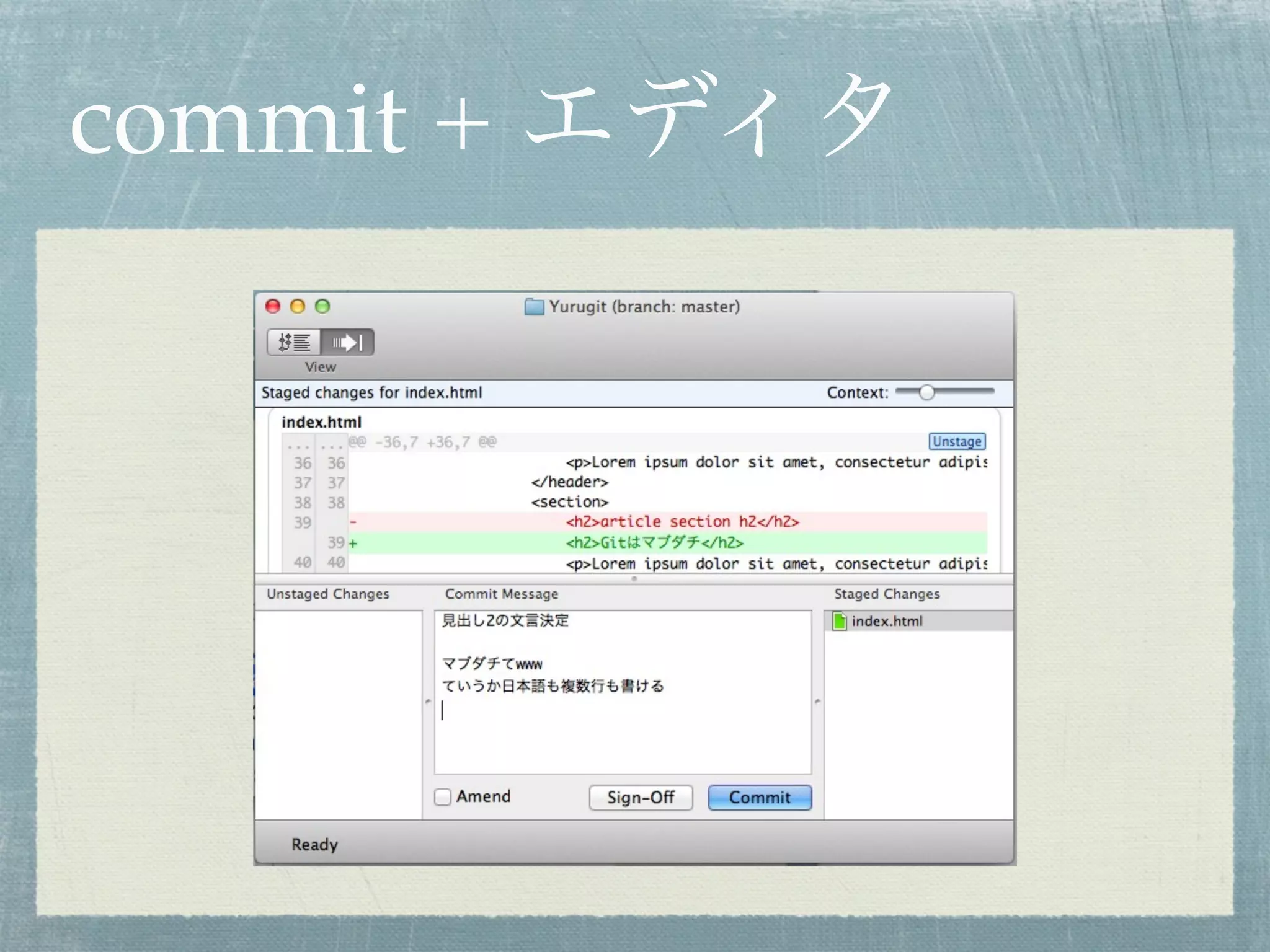1270x952 pixels.
Task: Click the splitter handle right of Commit Message
Action: tap(817, 702)
